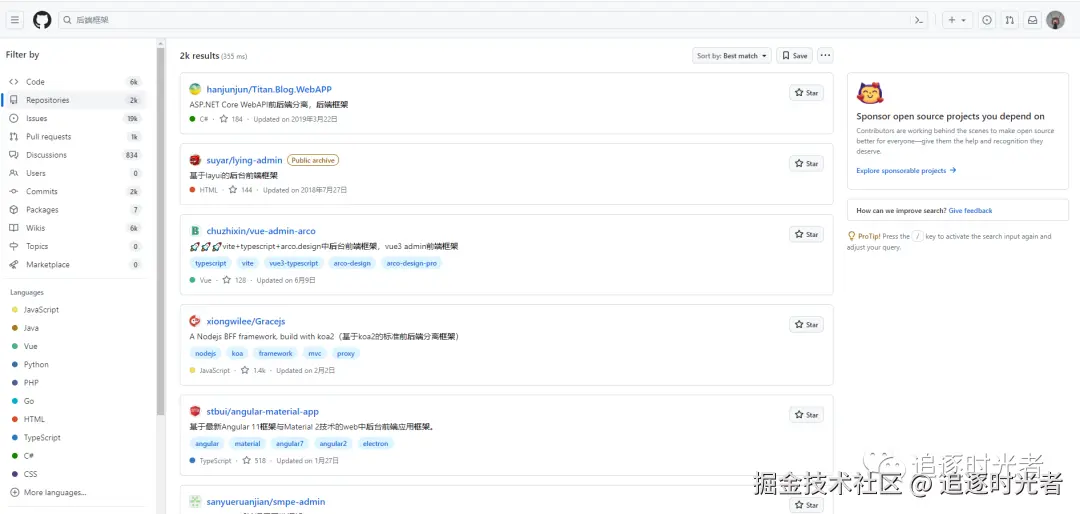Image resolution: width=1080 pixels, height=514 pixels.
Task: Open the notifications inbox icon
Action: click(1032, 20)
